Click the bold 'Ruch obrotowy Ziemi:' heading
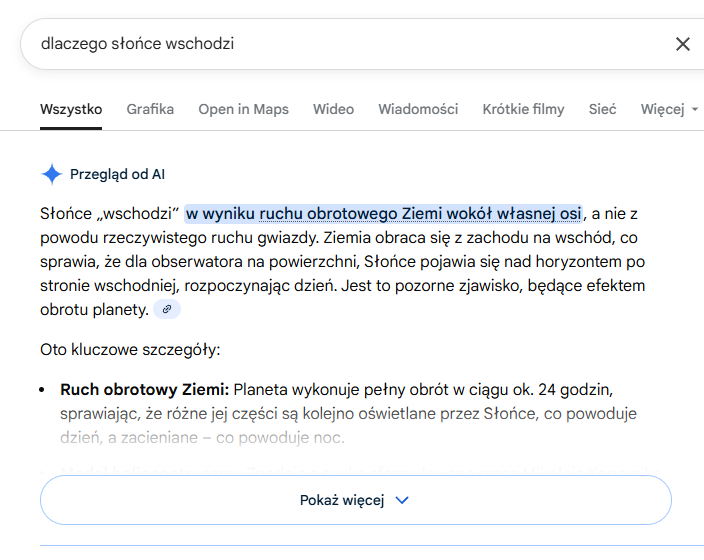 [145, 388]
